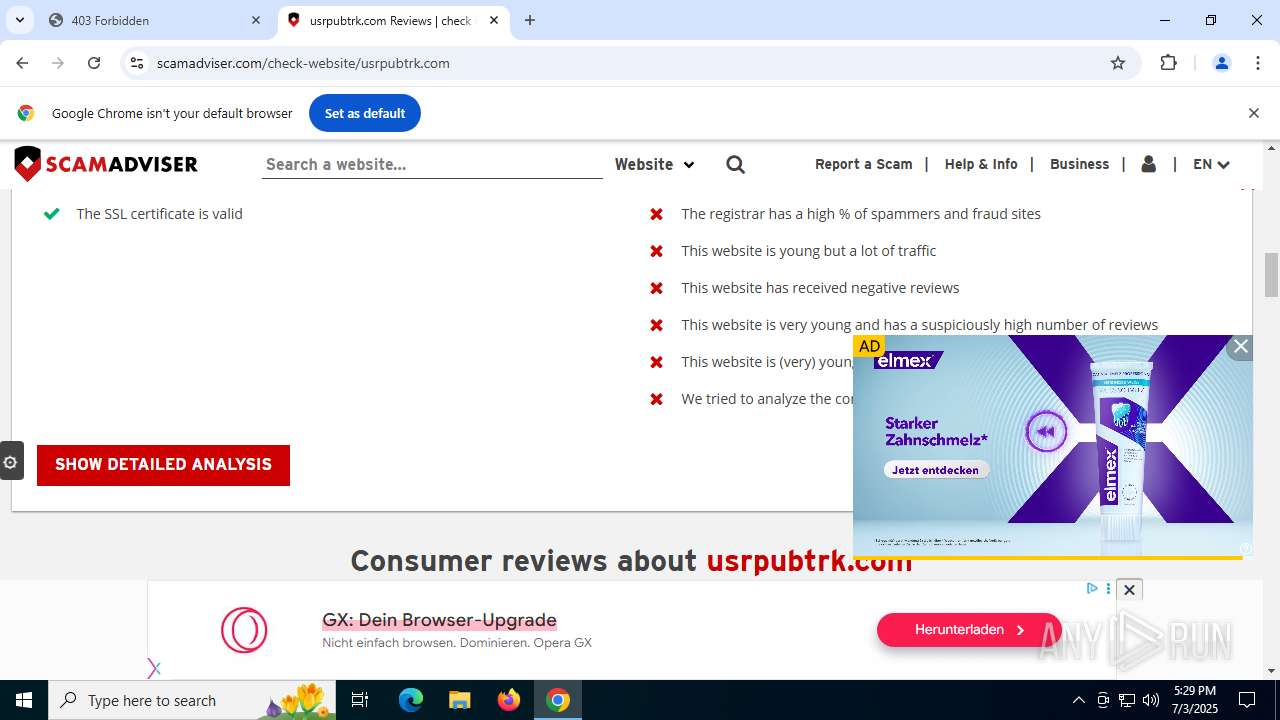Open File Explorer from taskbar
1280x720 pixels.
pyautogui.click(x=460, y=700)
